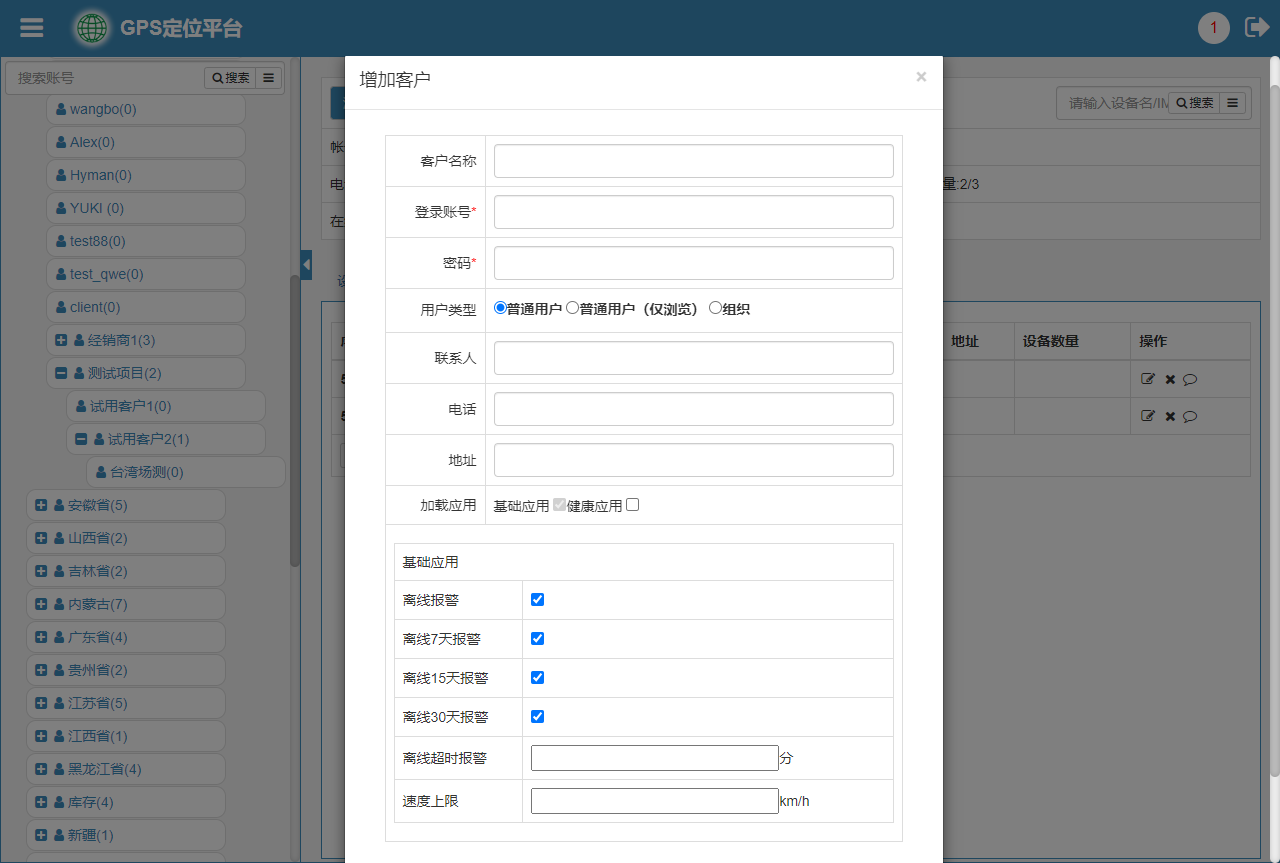
Task: Select the 组织 user type radio button
Action: coord(715,308)
